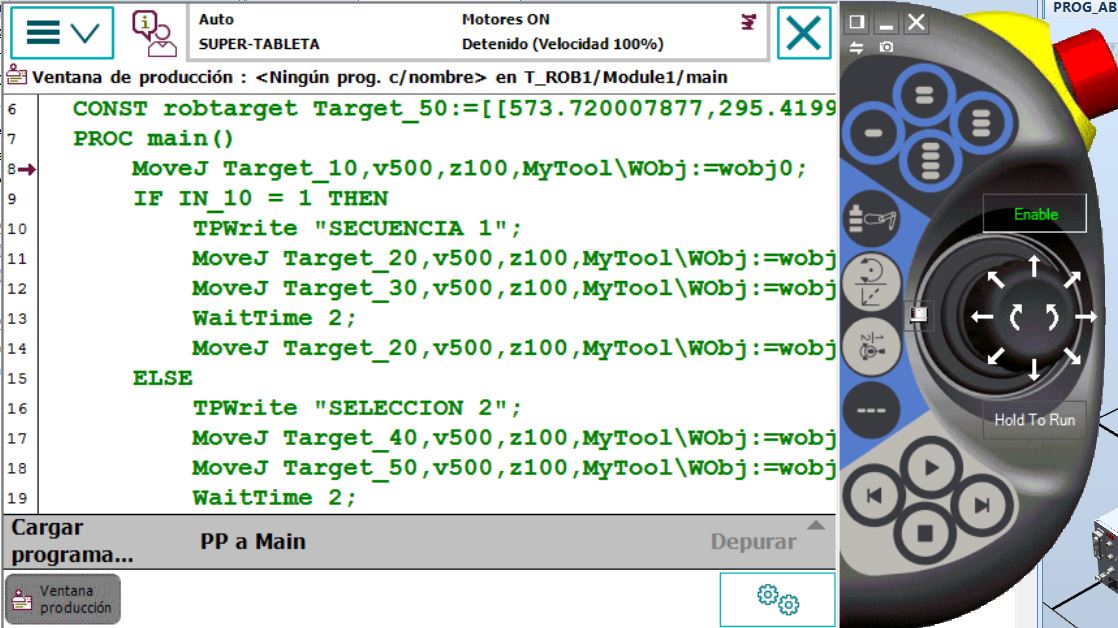The height and width of the screenshot is (628, 1118).
Task: Take screenshot with camera icon
Action: (886, 47)
